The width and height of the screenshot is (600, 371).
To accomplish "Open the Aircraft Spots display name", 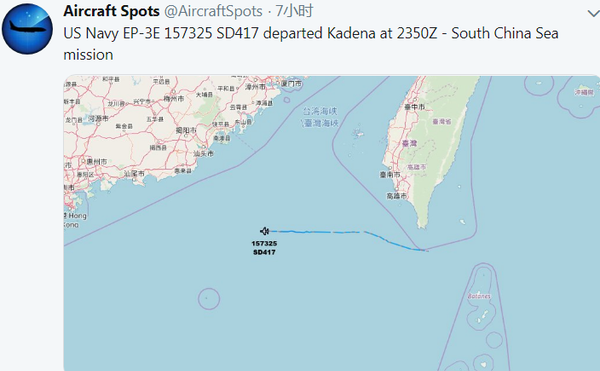I will [x=111, y=11].
